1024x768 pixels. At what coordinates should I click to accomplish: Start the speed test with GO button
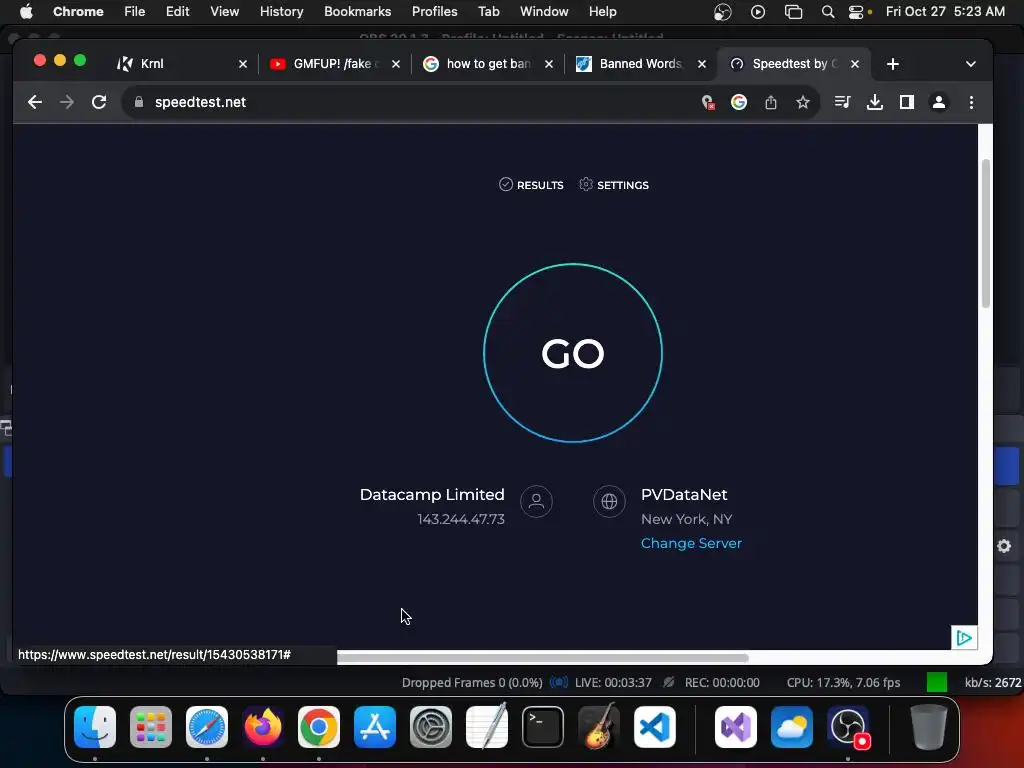(x=573, y=353)
